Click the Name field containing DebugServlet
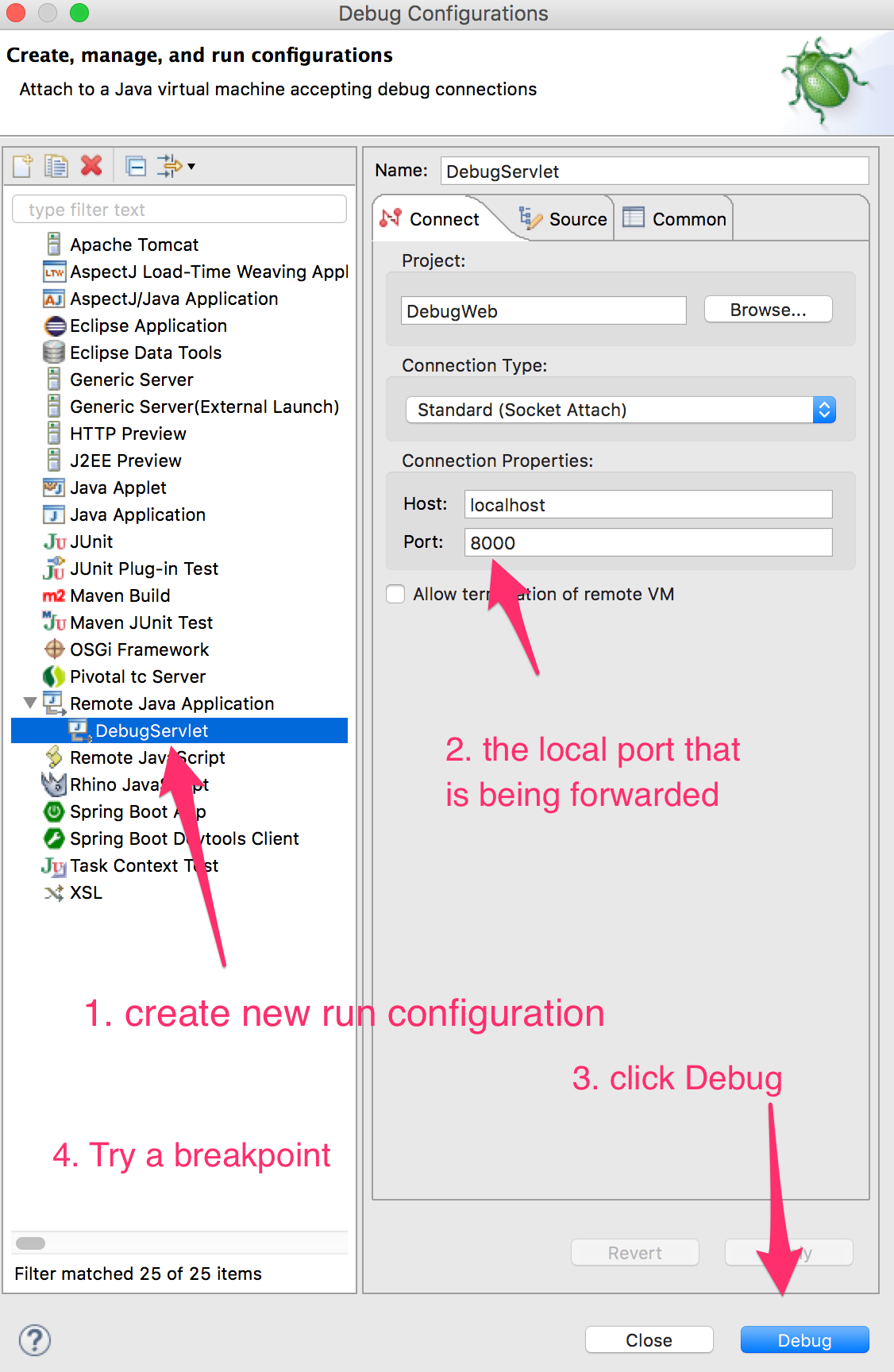Image resolution: width=894 pixels, height=1372 pixels. point(655,171)
